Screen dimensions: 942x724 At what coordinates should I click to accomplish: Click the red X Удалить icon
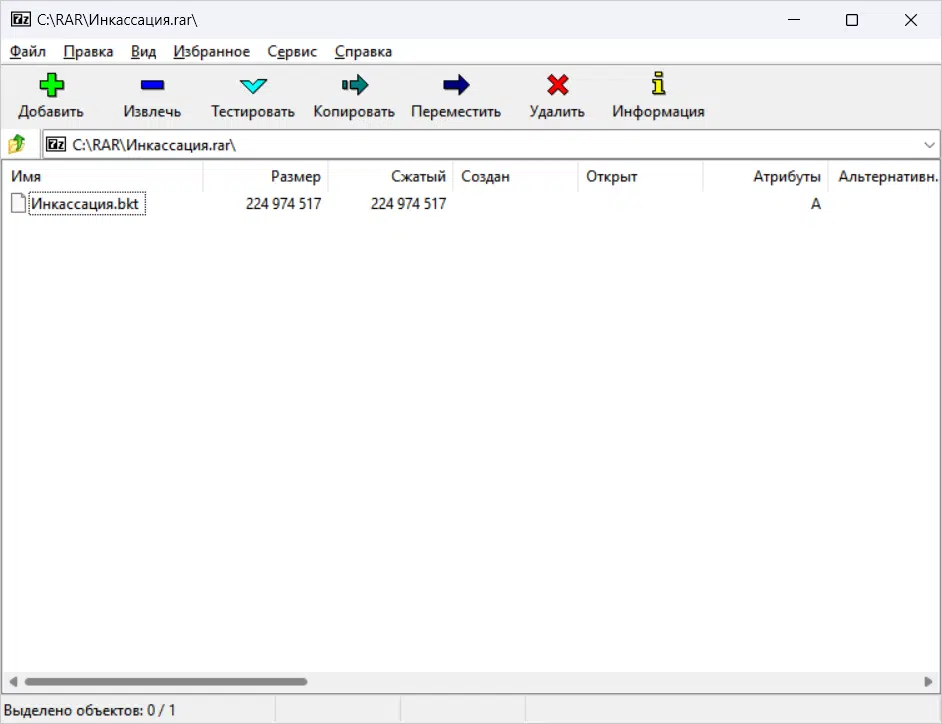pos(557,86)
